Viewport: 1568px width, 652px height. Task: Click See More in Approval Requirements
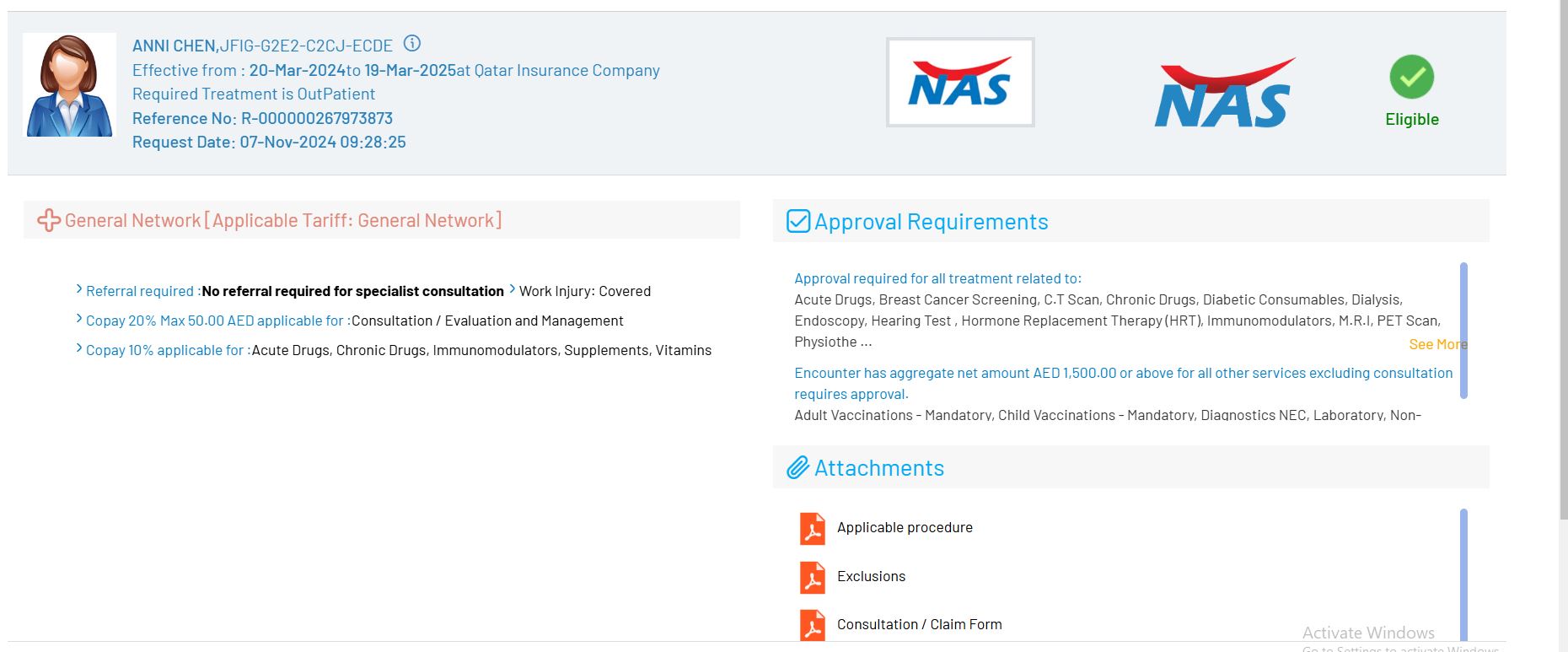(x=1436, y=344)
